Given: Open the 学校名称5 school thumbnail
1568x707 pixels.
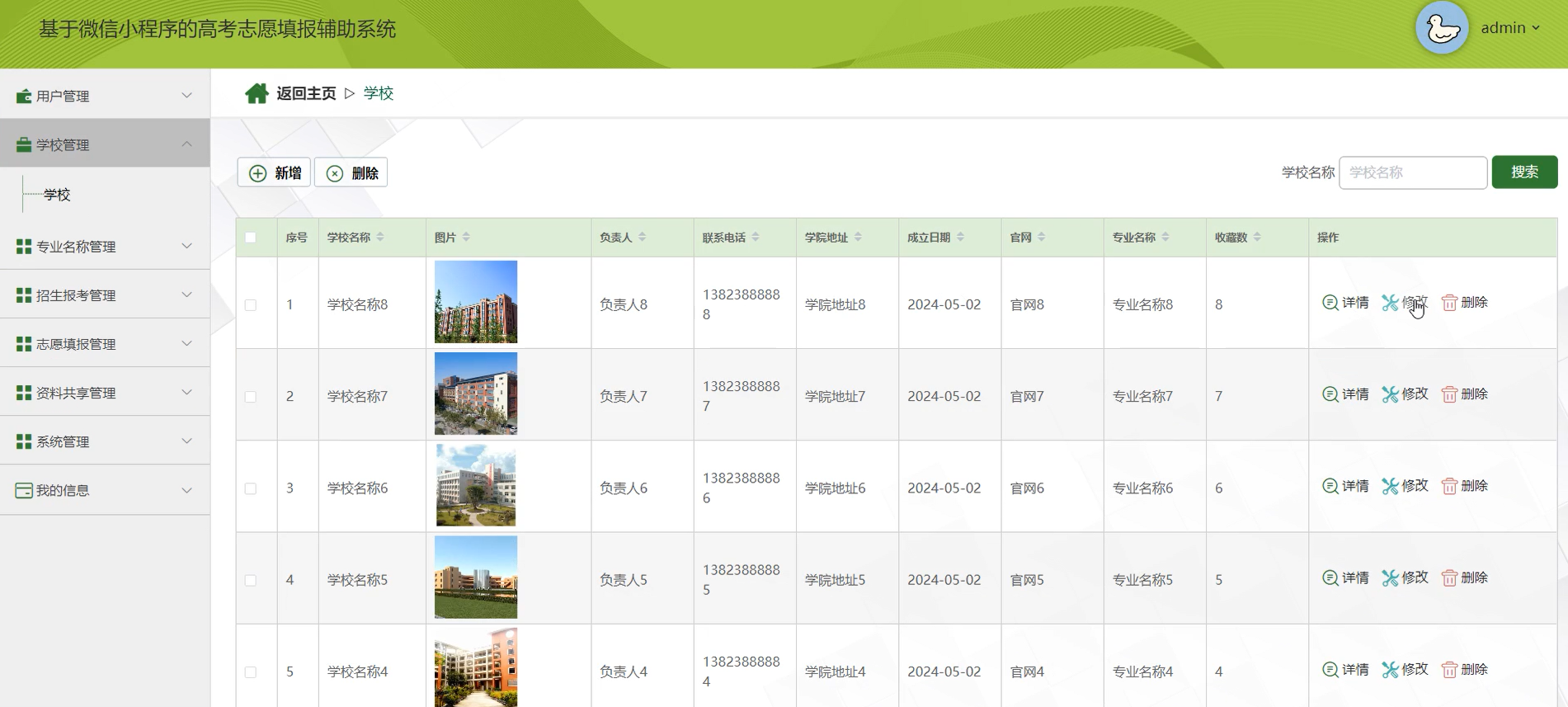Looking at the screenshot, I should [x=476, y=577].
